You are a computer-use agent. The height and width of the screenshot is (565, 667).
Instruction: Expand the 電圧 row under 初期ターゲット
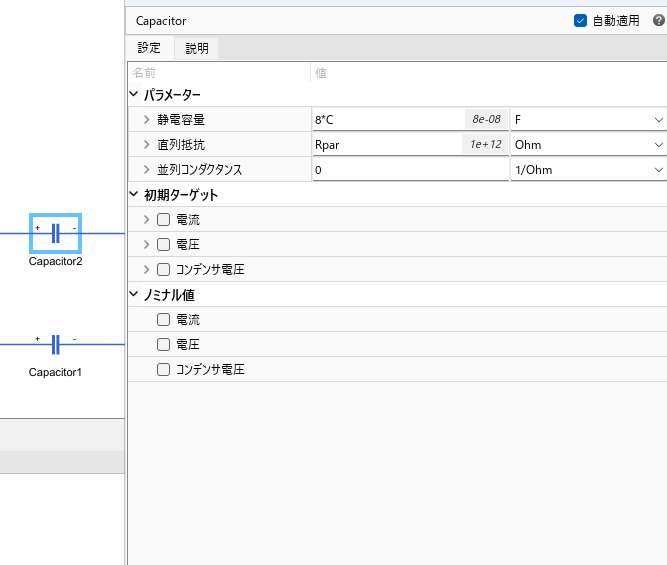(146, 244)
